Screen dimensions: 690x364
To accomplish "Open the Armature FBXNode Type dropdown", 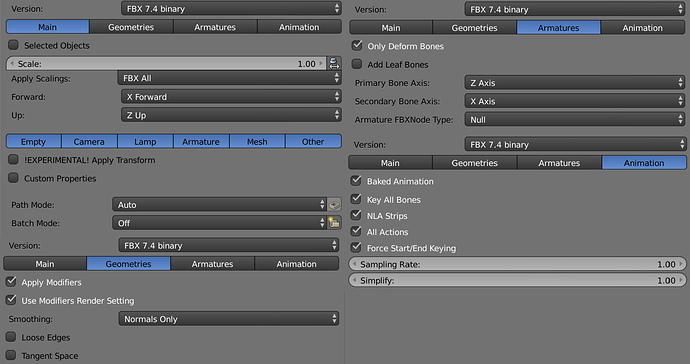I will pyautogui.click(x=575, y=120).
